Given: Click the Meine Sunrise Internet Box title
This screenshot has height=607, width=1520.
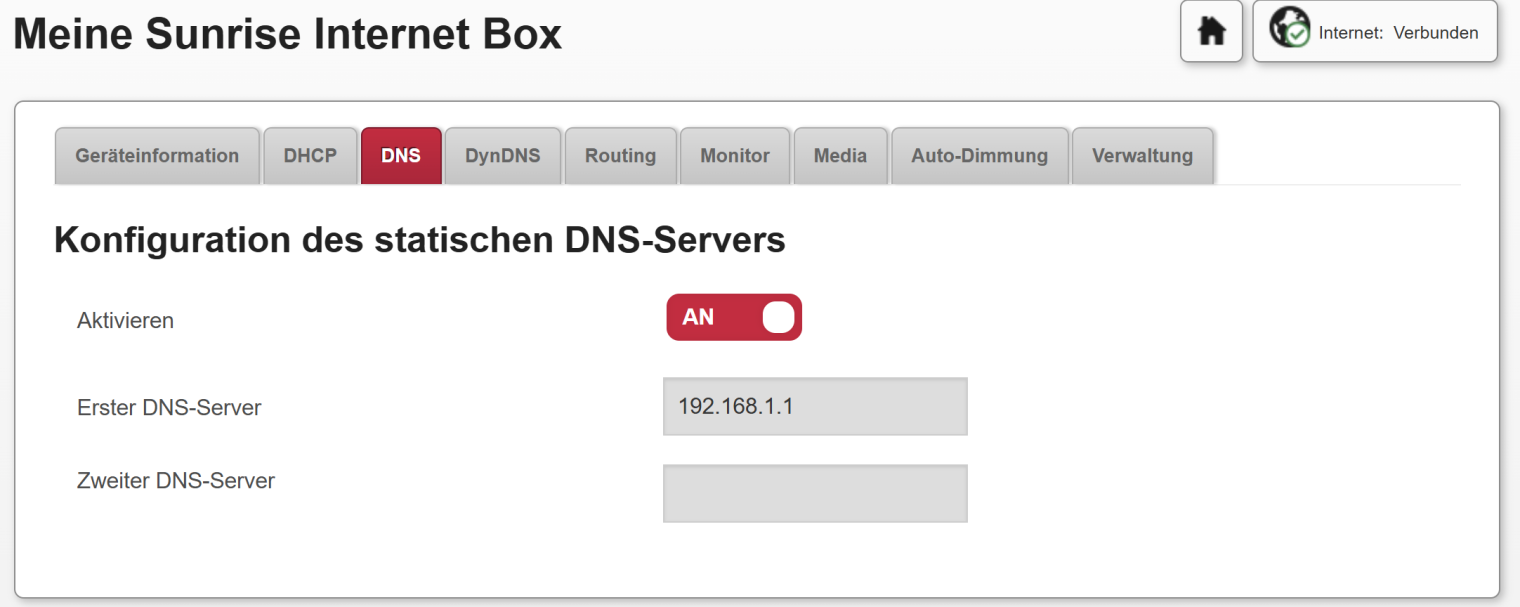Looking at the screenshot, I should point(288,35).
